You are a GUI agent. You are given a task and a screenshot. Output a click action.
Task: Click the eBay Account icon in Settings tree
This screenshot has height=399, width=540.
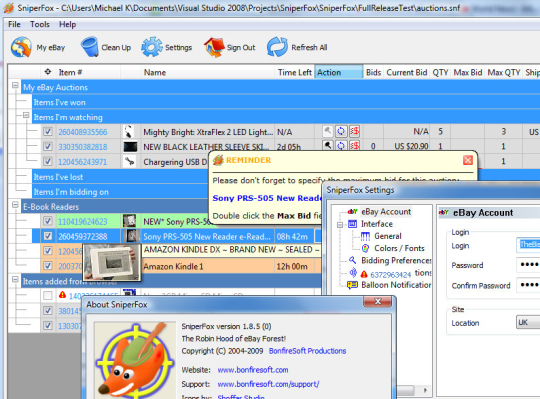352,211
